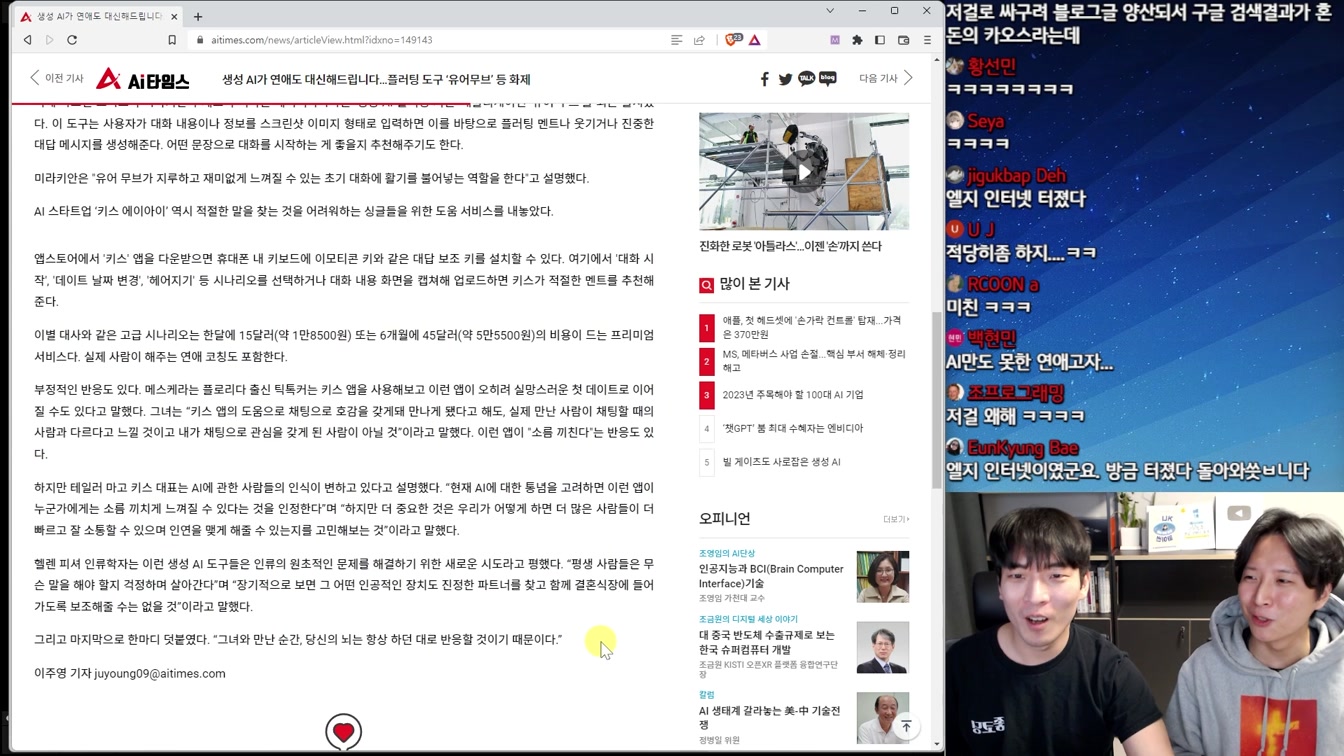
Task: Open a new tab with the plus button
Action: (x=198, y=16)
